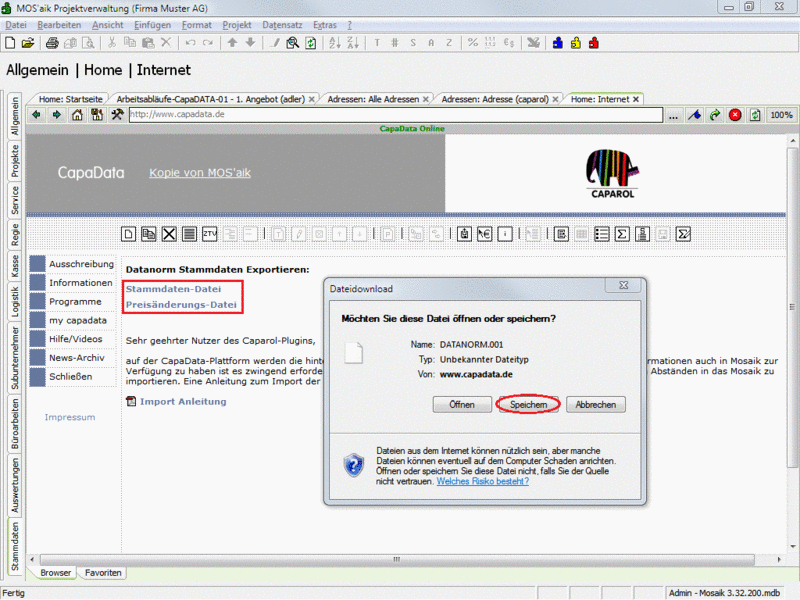Go to the browser home page icon
The width and height of the screenshot is (800, 600).
[77, 115]
